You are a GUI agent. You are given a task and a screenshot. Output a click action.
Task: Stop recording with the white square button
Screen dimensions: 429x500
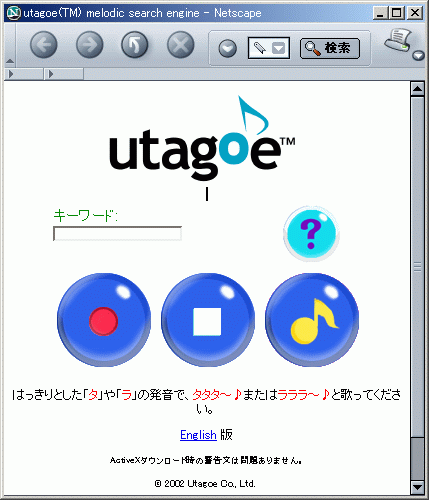click(208, 320)
